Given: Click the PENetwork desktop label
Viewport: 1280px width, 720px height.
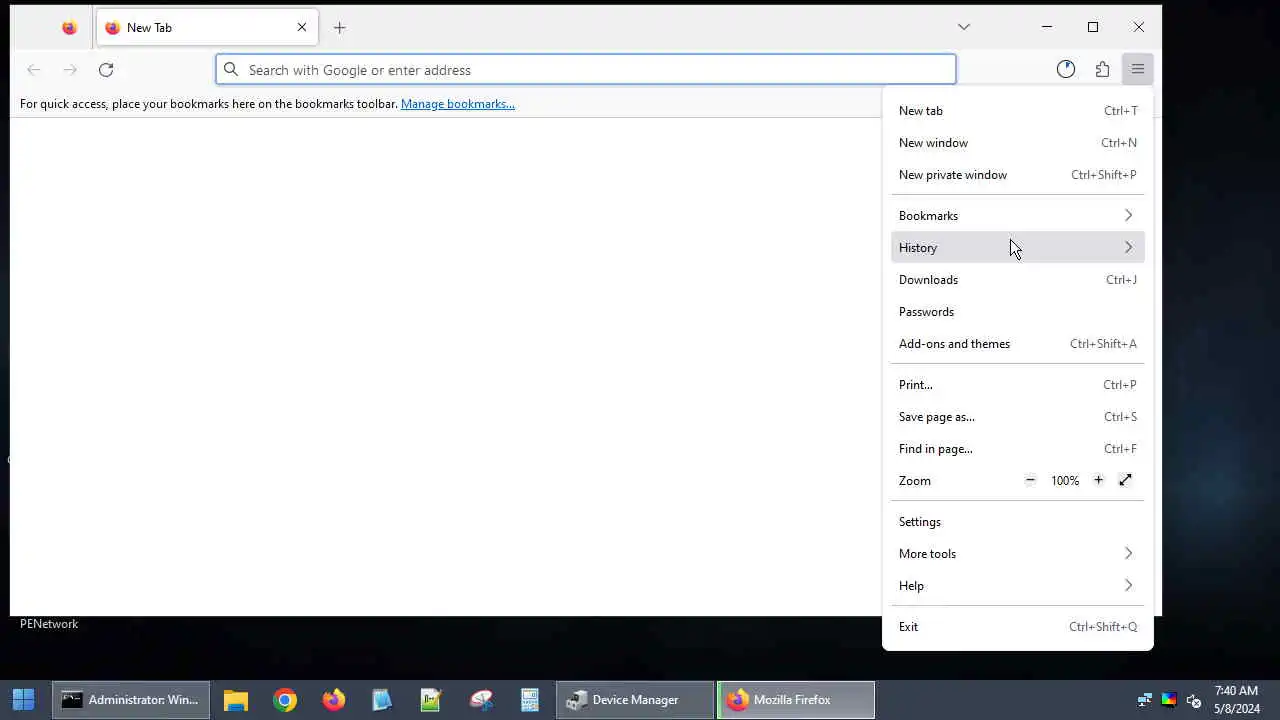Looking at the screenshot, I should point(49,624).
